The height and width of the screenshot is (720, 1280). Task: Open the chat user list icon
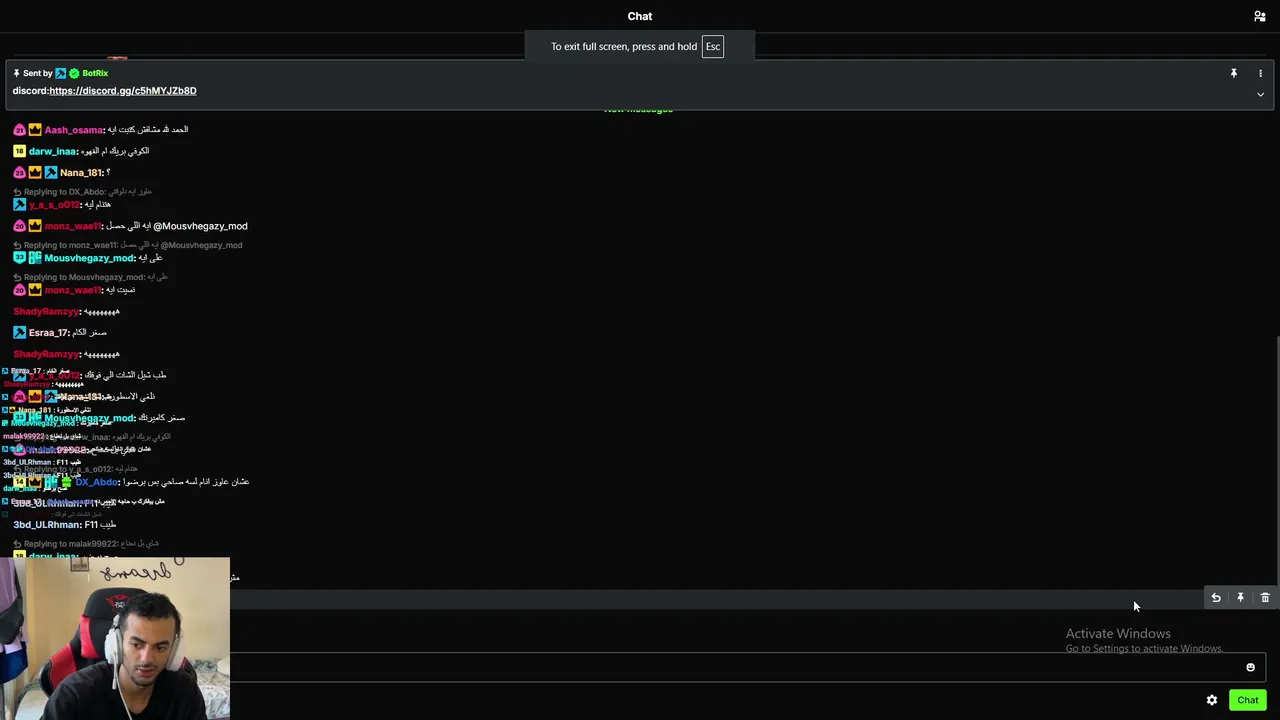tap(1259, 16)
